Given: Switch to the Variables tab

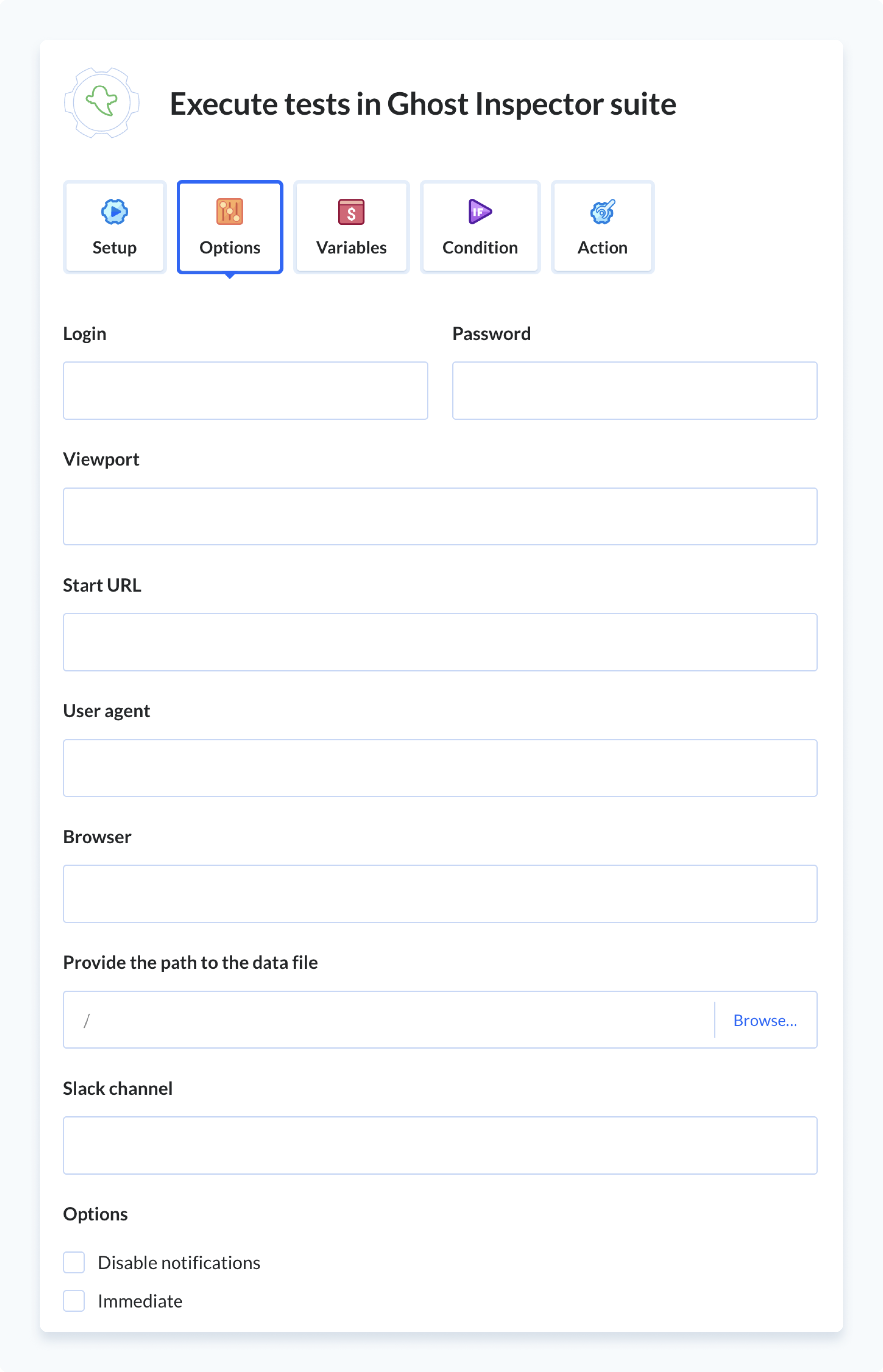Looking at the screenshot, I should click(x=351, y=227).
